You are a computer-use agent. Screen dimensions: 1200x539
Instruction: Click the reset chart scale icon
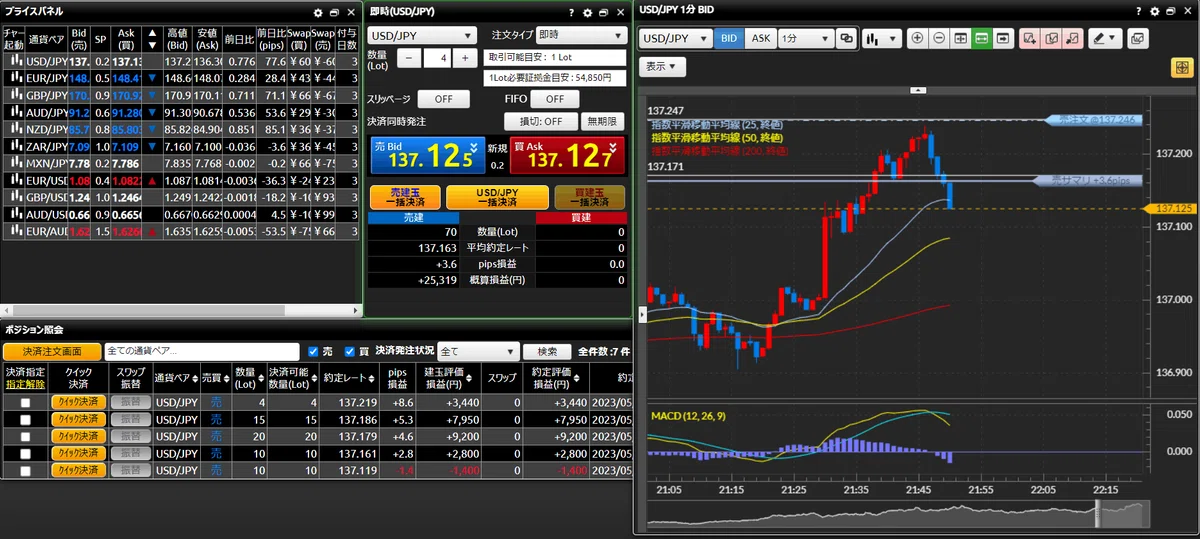pos(960,38)
